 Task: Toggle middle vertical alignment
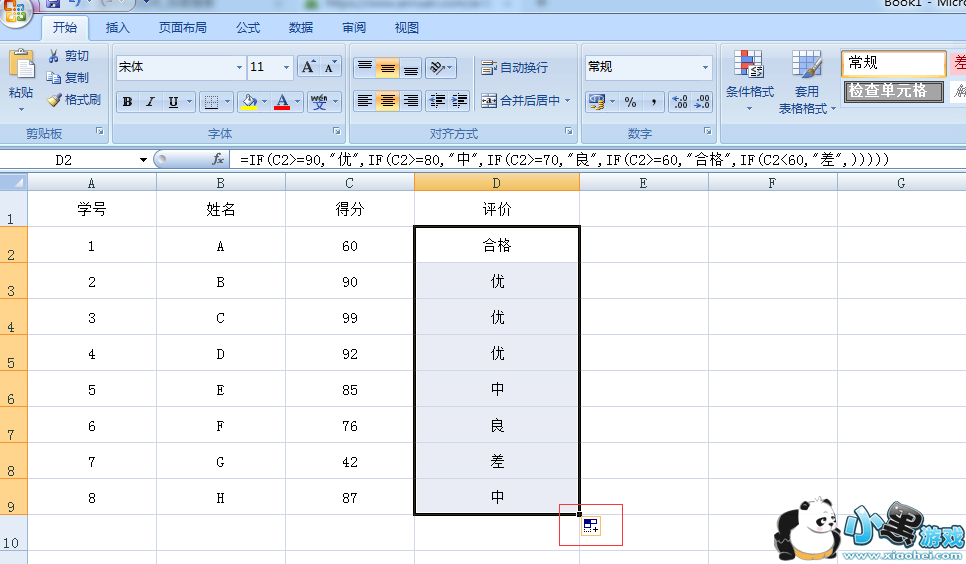[388, 67]
